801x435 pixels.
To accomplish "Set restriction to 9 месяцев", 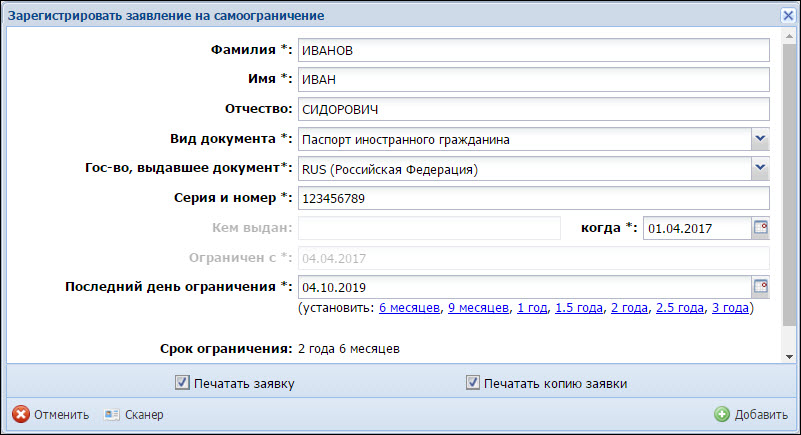I will pyautogui.click(x=479, y=309).
